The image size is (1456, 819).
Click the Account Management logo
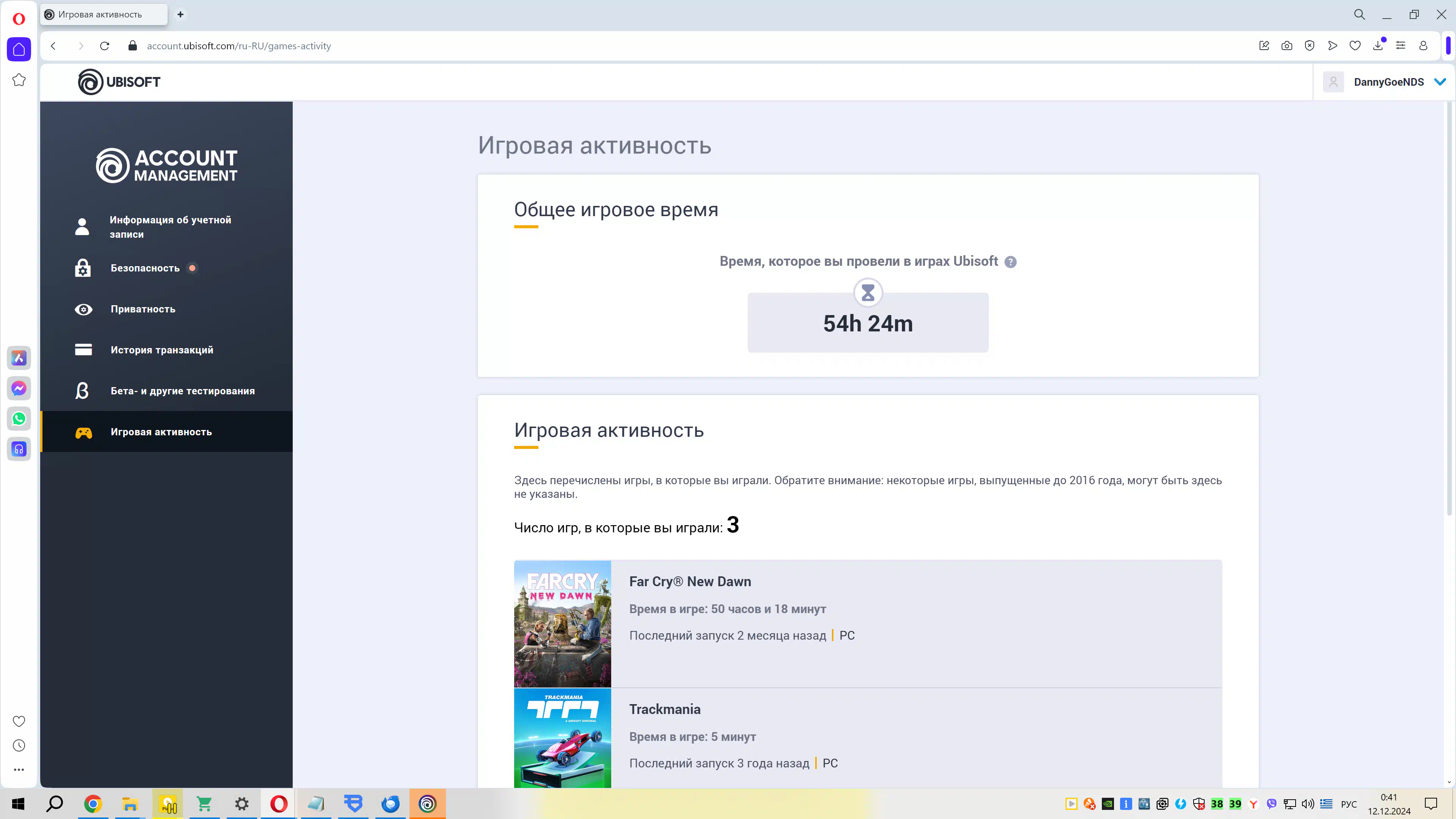click(x=167, y=166)
